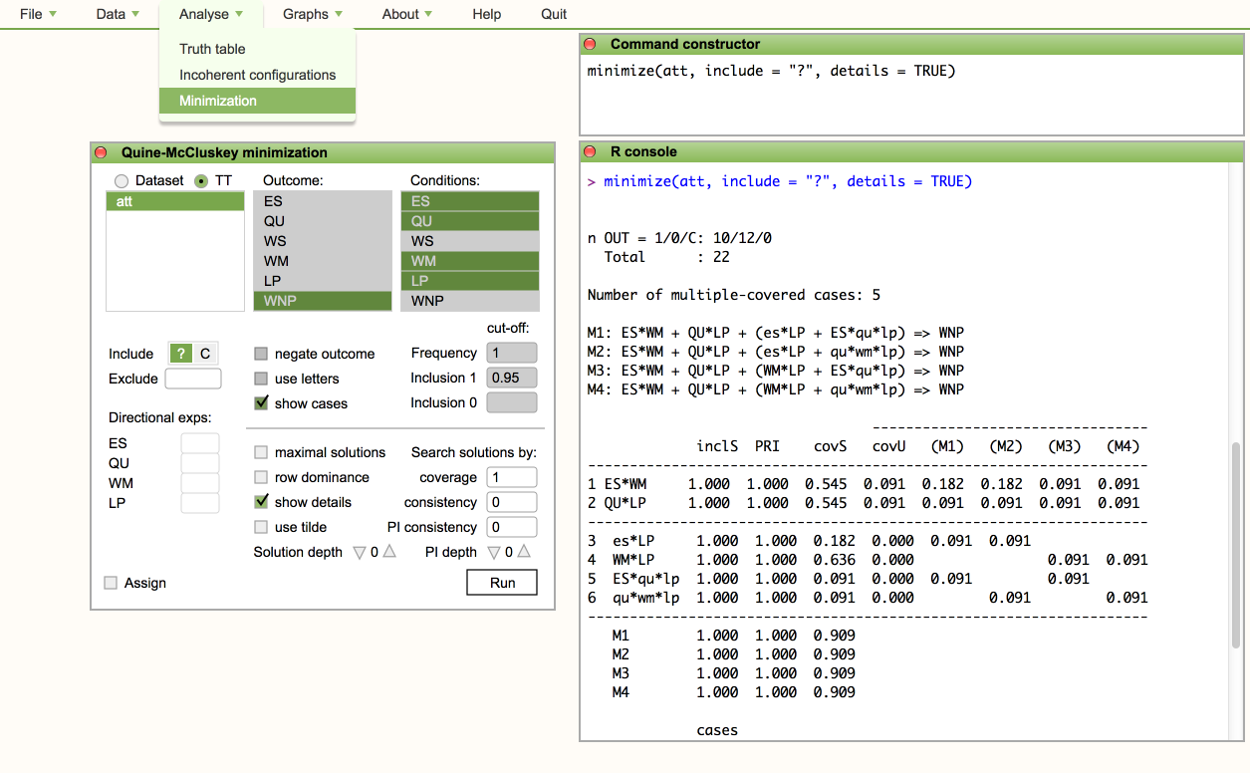This screenshot has height=773, width=1250.
Task: Increase Solution depth with up triangle
Action: pos(389,552)
